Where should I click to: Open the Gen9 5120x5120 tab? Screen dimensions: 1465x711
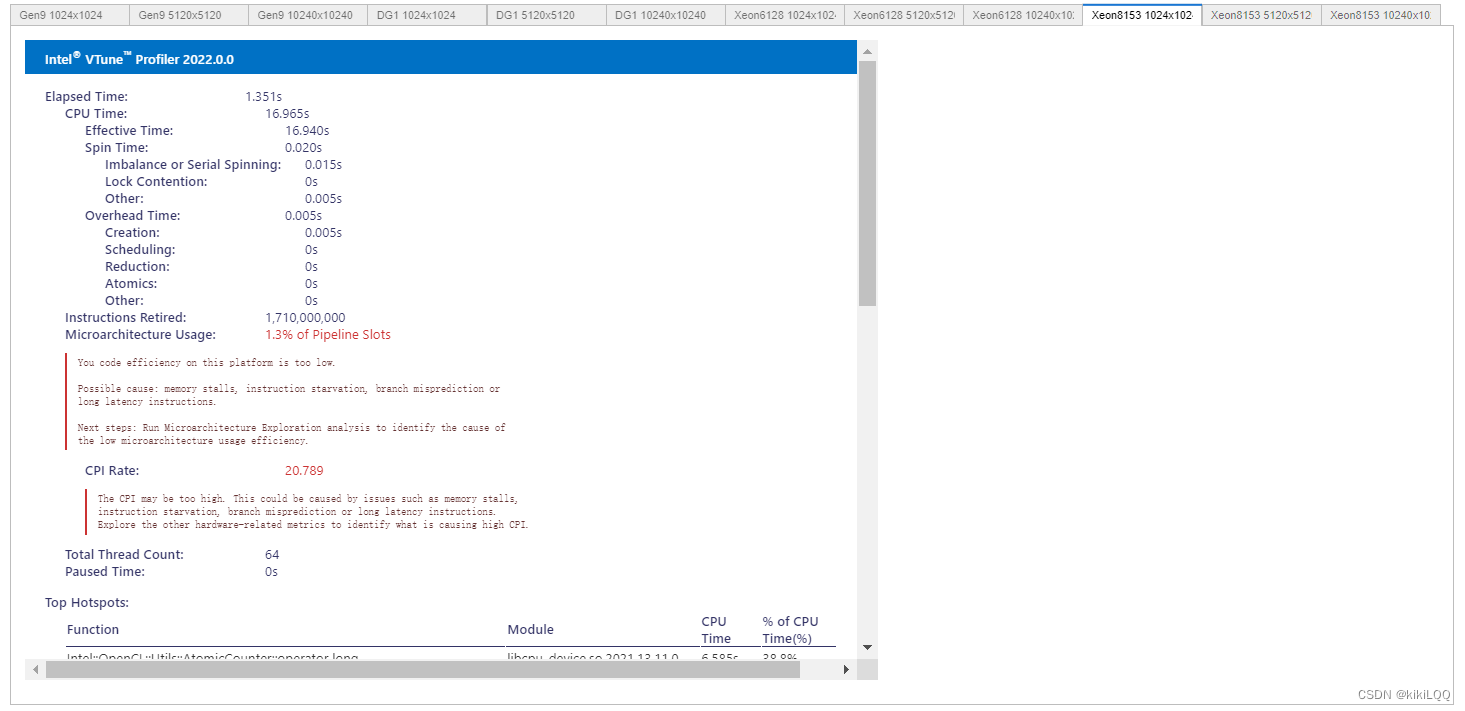[190, 15]
